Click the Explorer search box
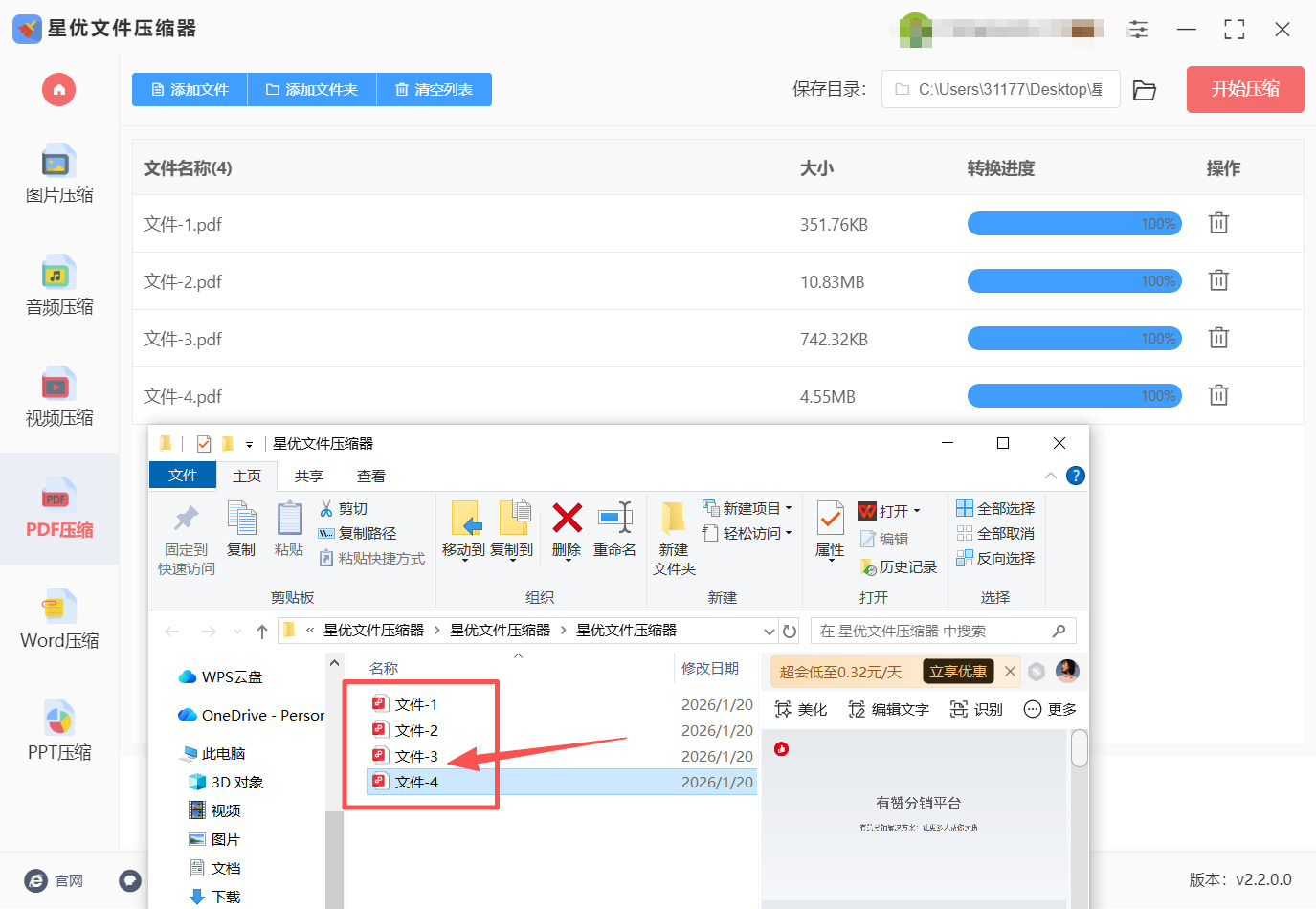The image size is (1316, 909). 944,632
